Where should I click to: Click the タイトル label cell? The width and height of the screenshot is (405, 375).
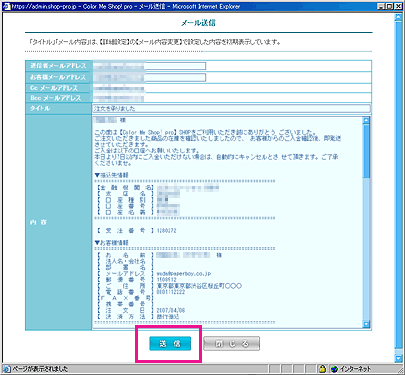coord(58,108)
